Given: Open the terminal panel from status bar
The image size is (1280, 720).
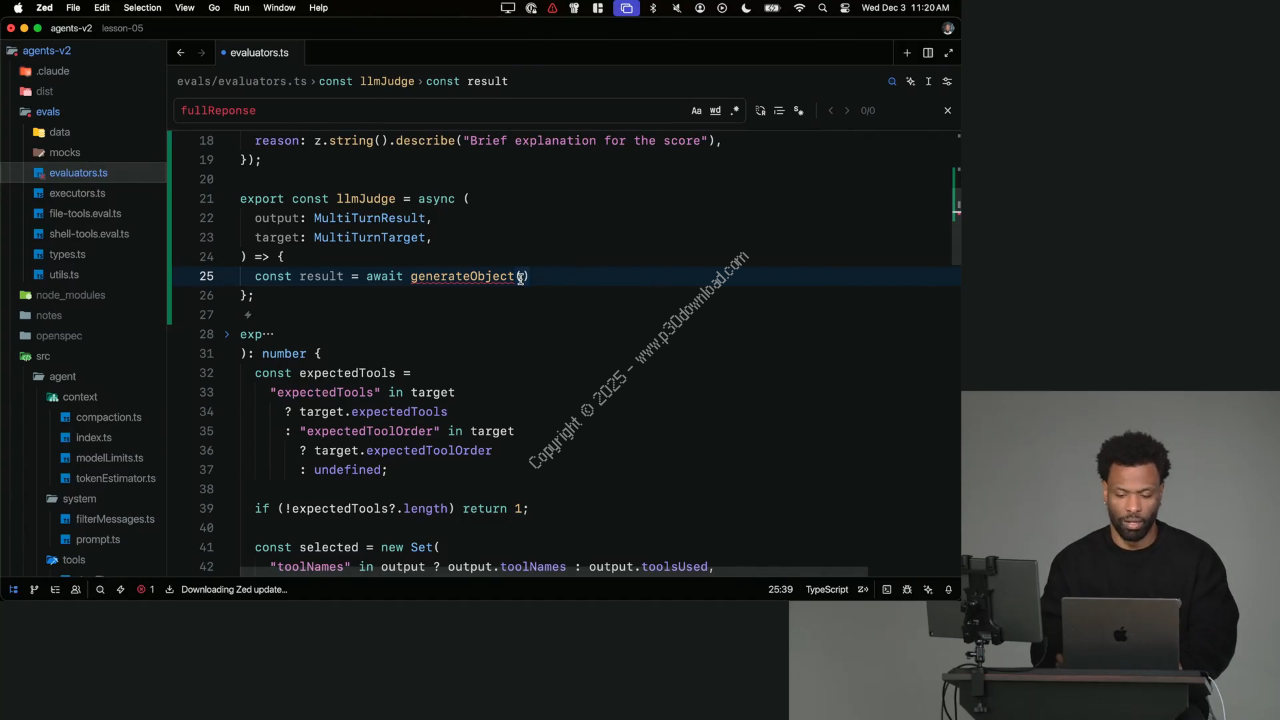Looking at the screenshot, I should point(886,590).
